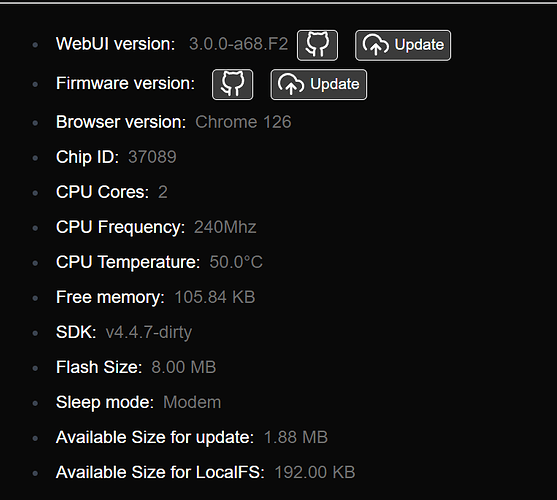
Task: Select the Chrome 126 browser version text
Action: (243, 122)
